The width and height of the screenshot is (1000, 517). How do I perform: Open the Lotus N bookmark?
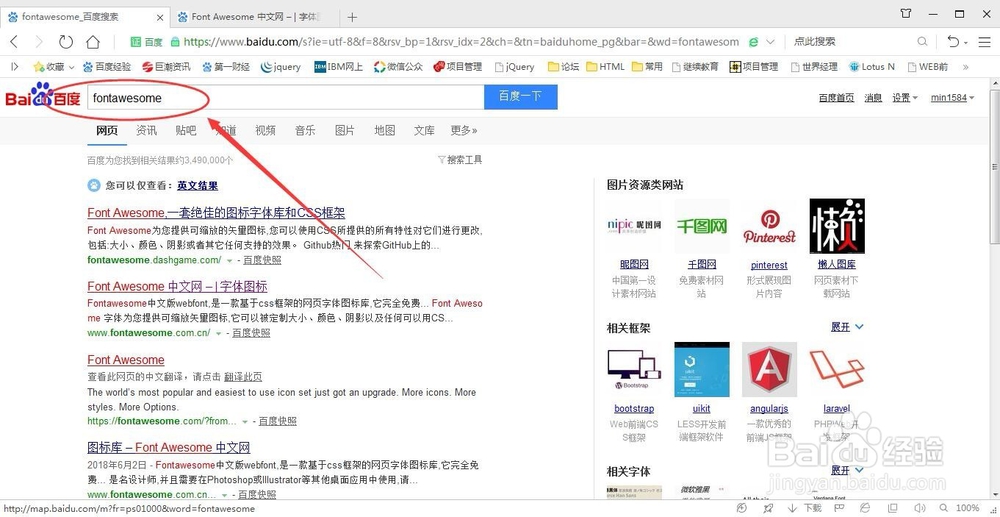(872, 66)
